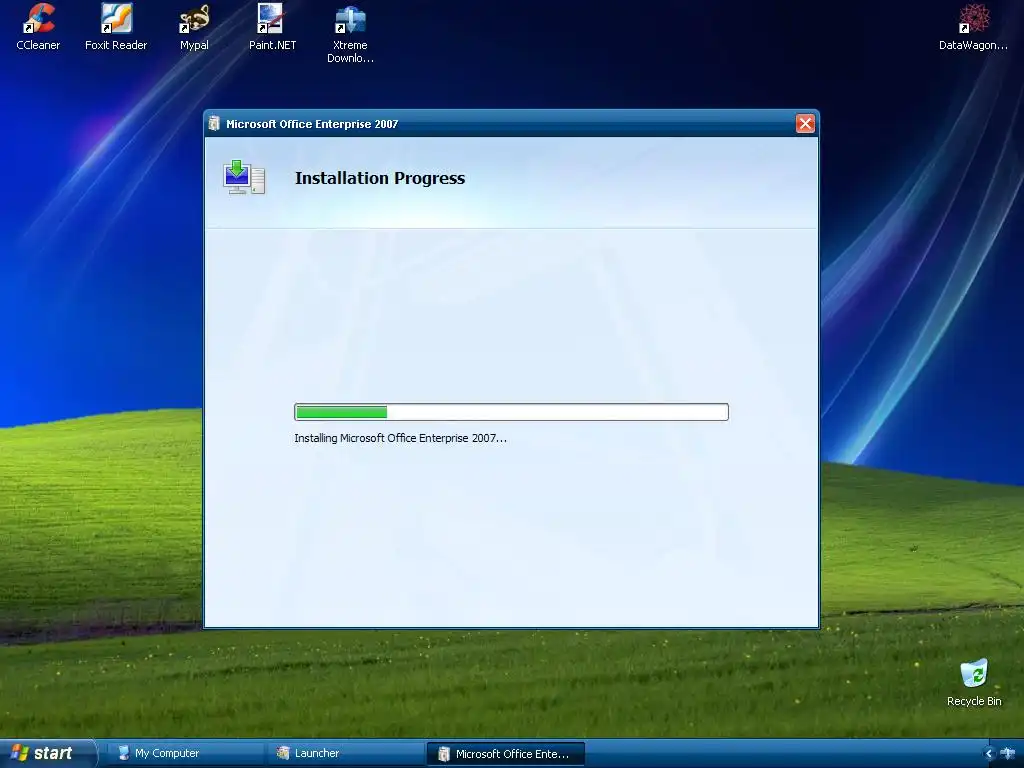Switch to Launcher in the taskbar

tap(346, 753)
